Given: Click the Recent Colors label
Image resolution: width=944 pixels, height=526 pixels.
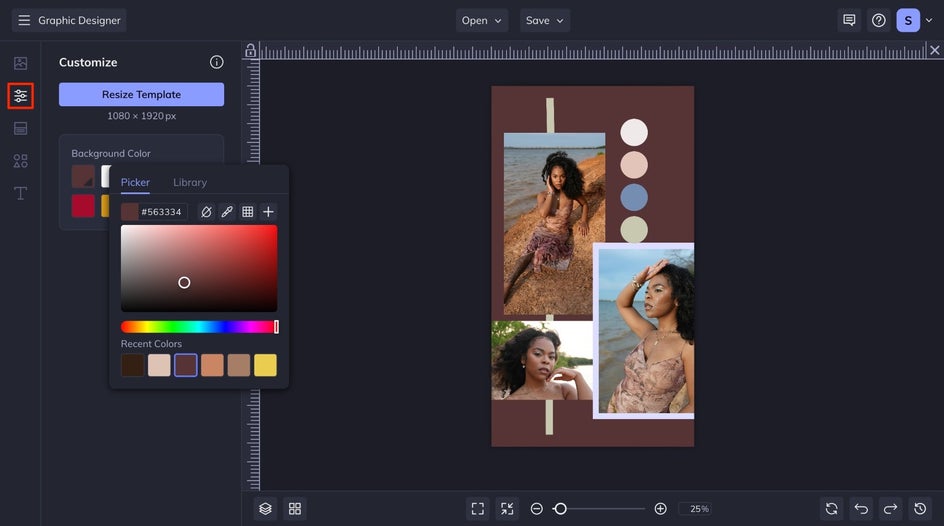Looking at the screenshot, I should pyautogui.click(x=151, y=344).
